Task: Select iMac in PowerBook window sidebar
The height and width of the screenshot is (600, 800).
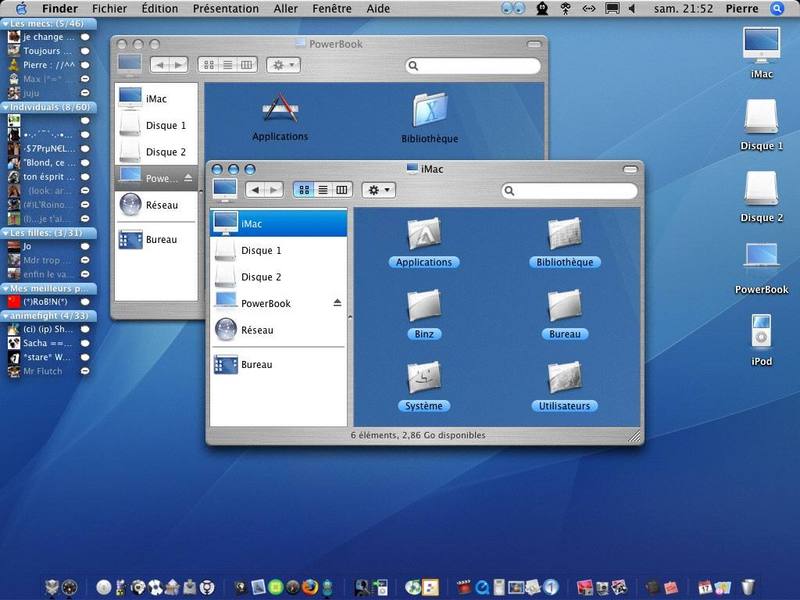Action: (x=156, y=98)
